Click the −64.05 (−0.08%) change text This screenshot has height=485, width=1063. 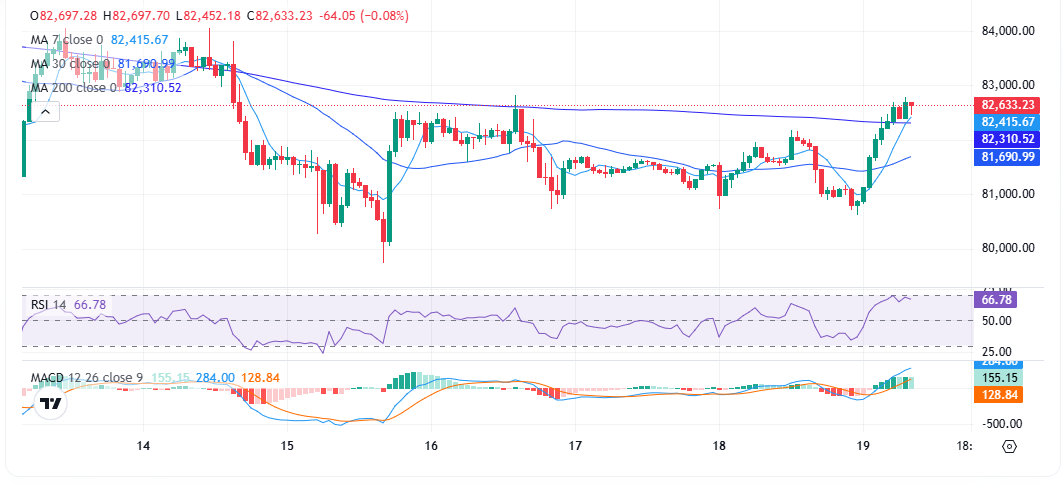tap(363, 16)
